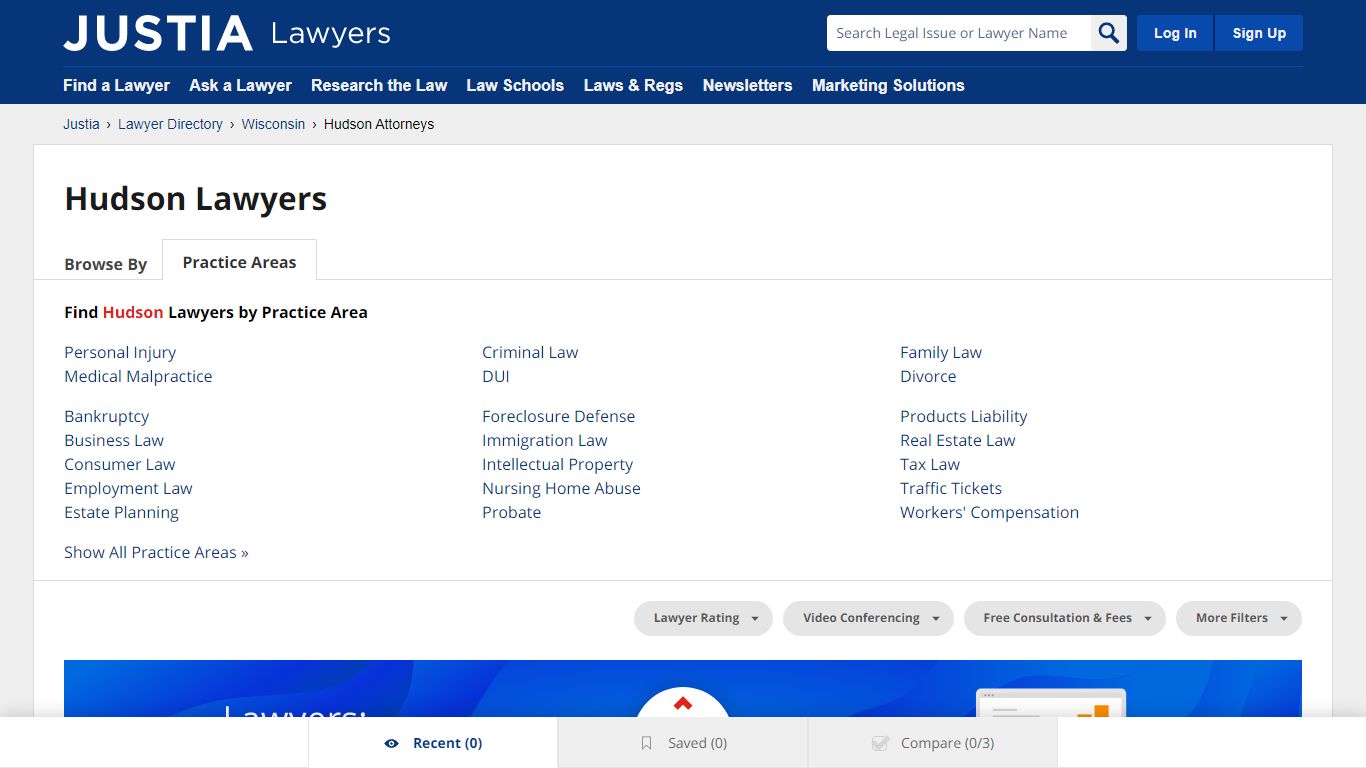This screenshot has height=768, width=1366.
Task: Go to the Justia breadcrumb link
Action: [81, 124]
